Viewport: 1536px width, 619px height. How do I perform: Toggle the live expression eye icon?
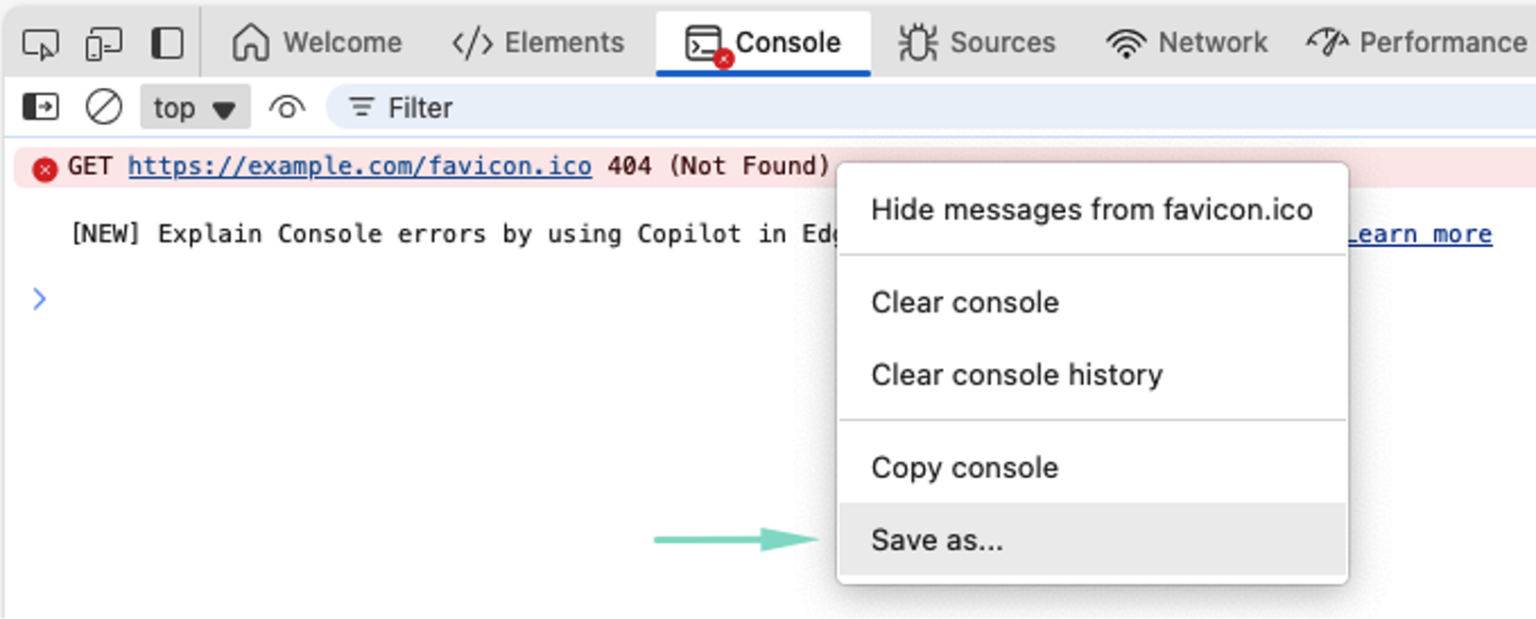pos(286,107)
